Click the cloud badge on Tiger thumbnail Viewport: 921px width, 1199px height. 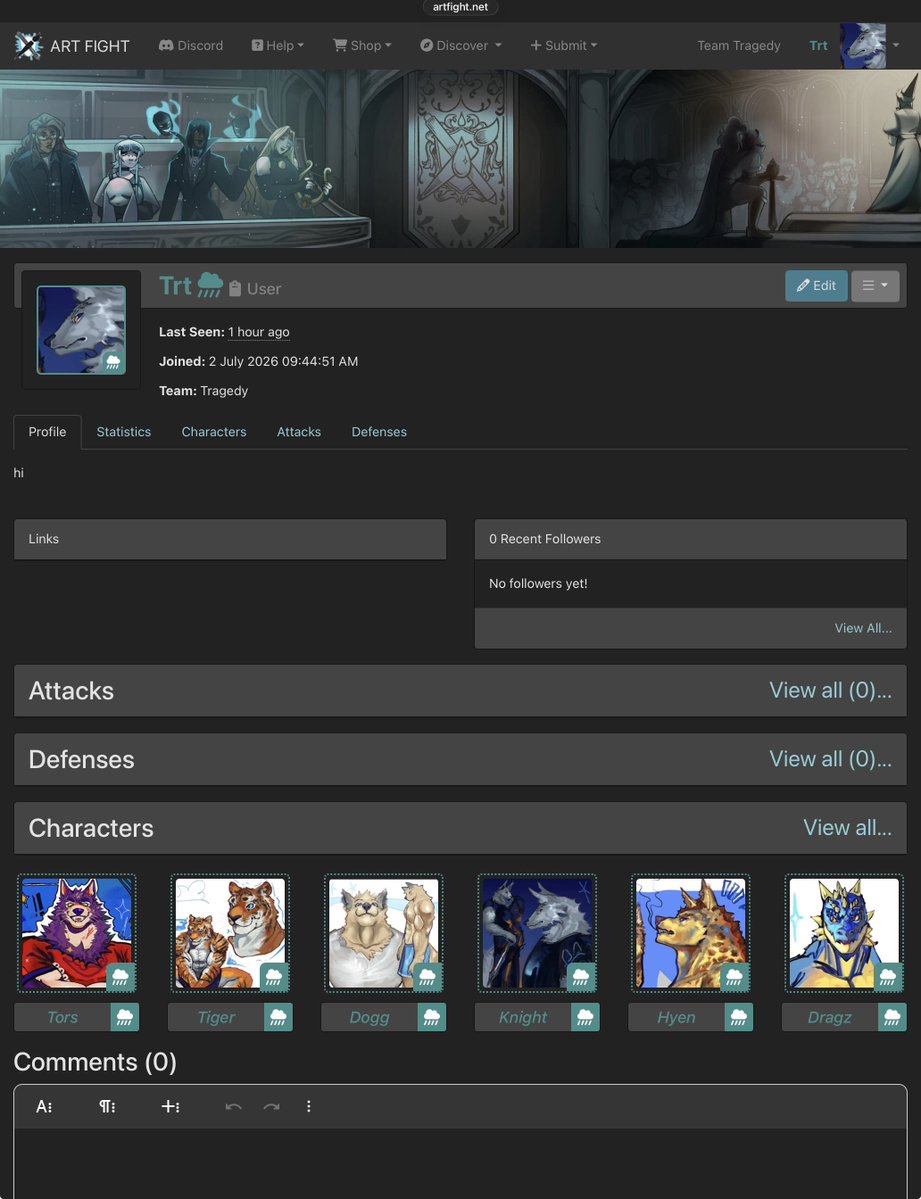(x=274, y=977)
